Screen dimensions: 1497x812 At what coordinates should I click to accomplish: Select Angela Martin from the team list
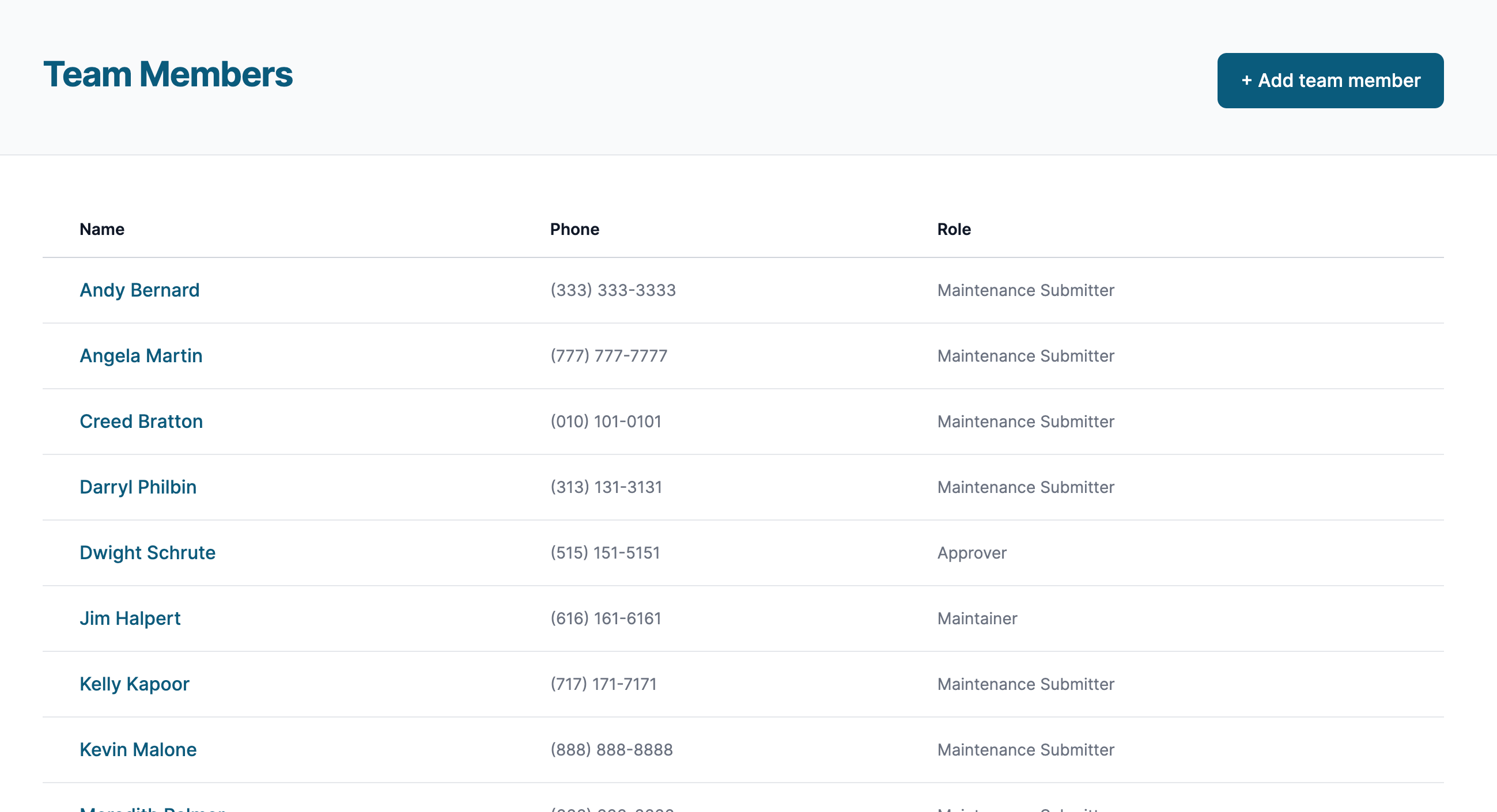tap(141, 355)
